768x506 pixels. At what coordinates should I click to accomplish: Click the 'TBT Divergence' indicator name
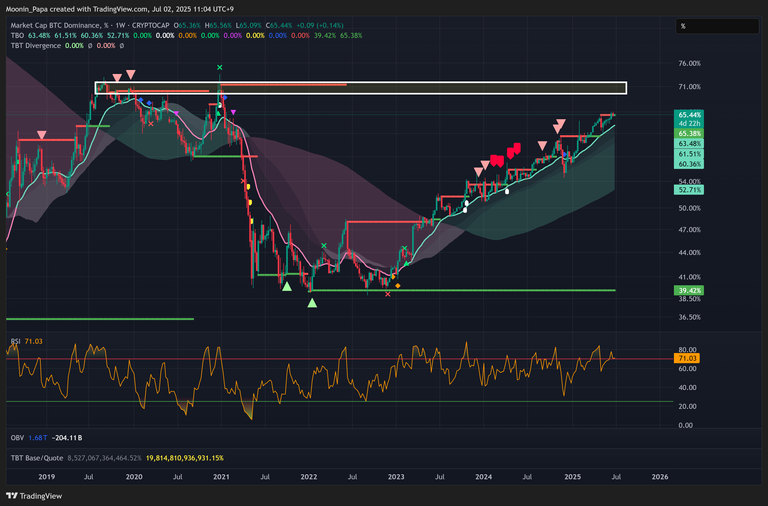(x=36, y=46)
